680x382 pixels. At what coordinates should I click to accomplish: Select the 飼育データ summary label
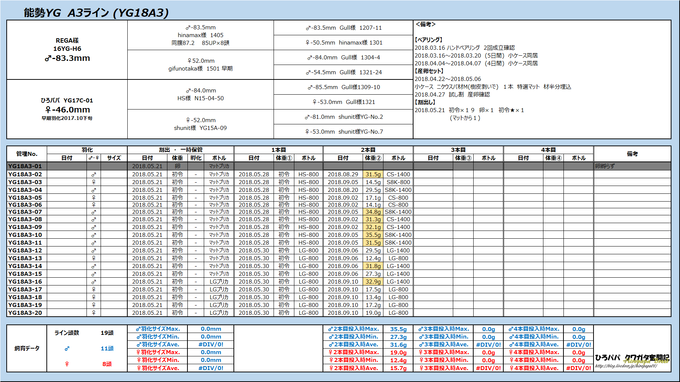pos(26,349)
